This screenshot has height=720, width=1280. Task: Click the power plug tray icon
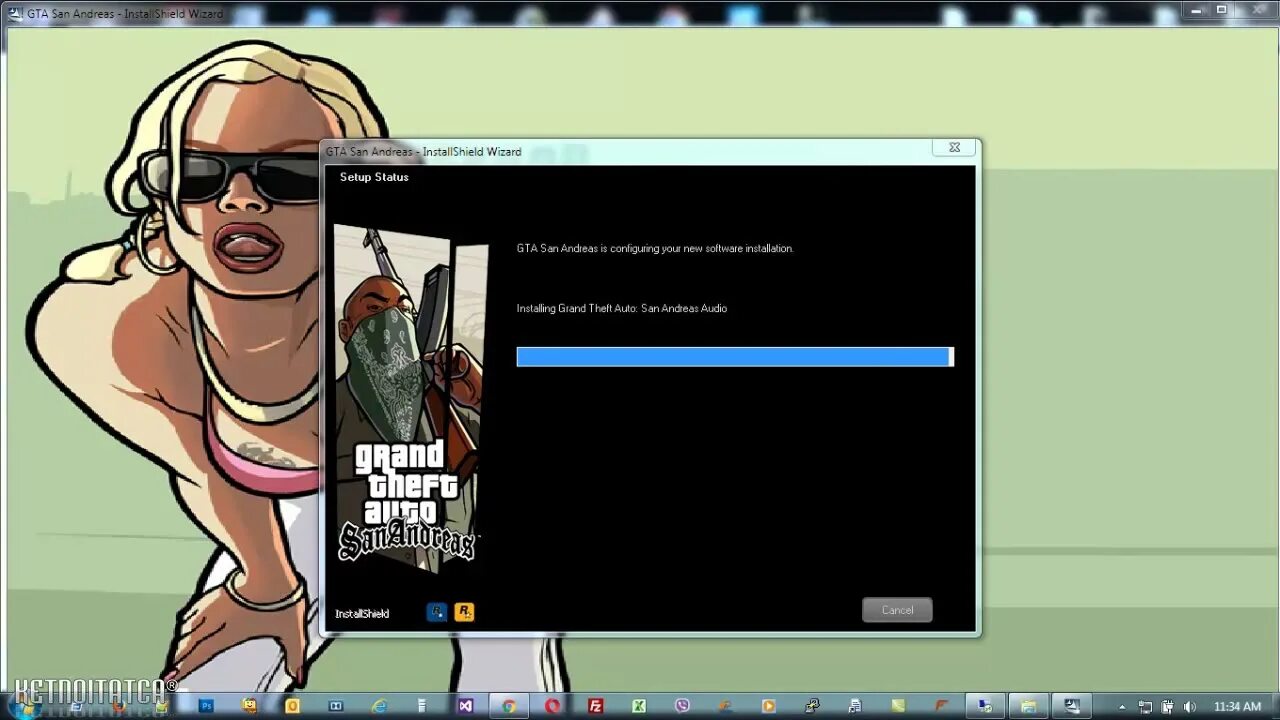click(x=1167, y=707)
